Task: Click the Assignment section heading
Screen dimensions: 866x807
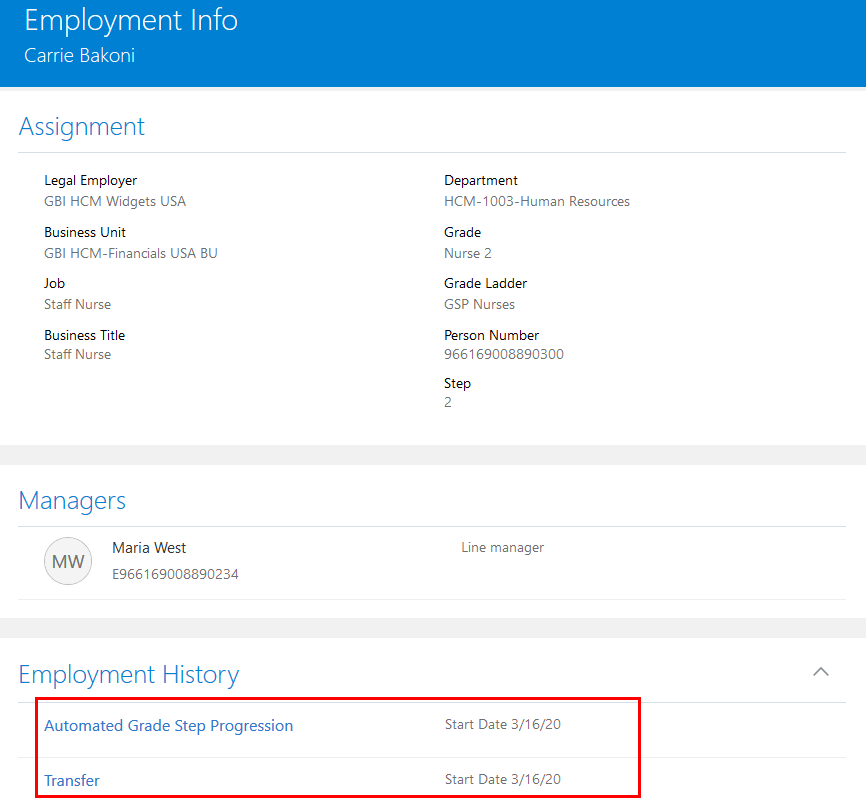Action: click(82, 127)
